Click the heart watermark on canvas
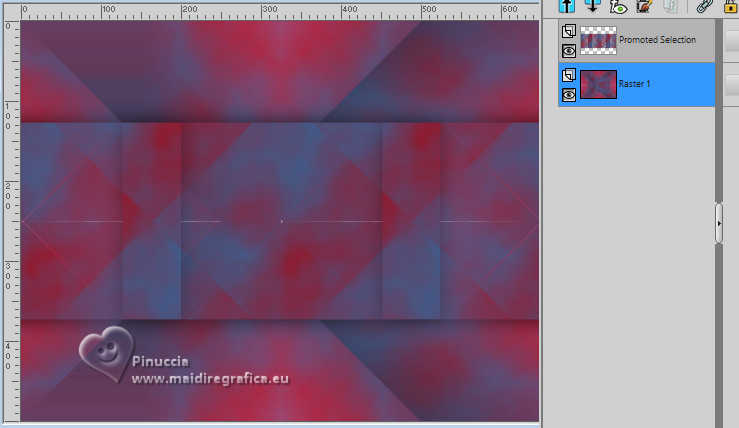The height and width of the screenshot is (428, 739). [x=107, y=354]
